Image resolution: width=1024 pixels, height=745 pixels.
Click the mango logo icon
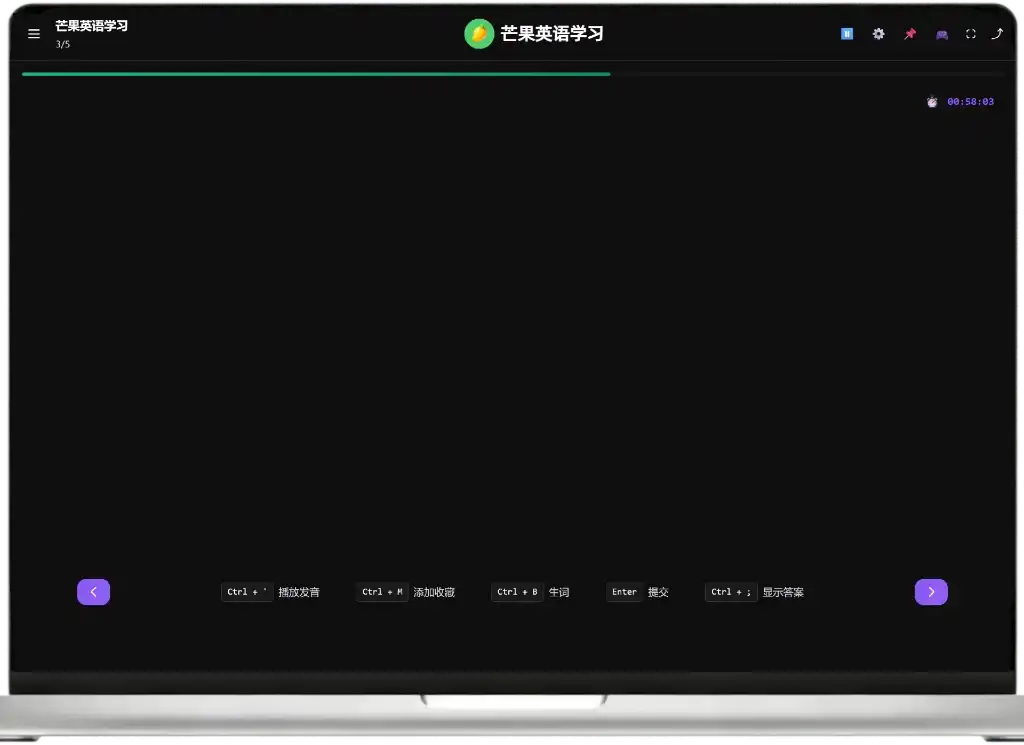(479, 34)
